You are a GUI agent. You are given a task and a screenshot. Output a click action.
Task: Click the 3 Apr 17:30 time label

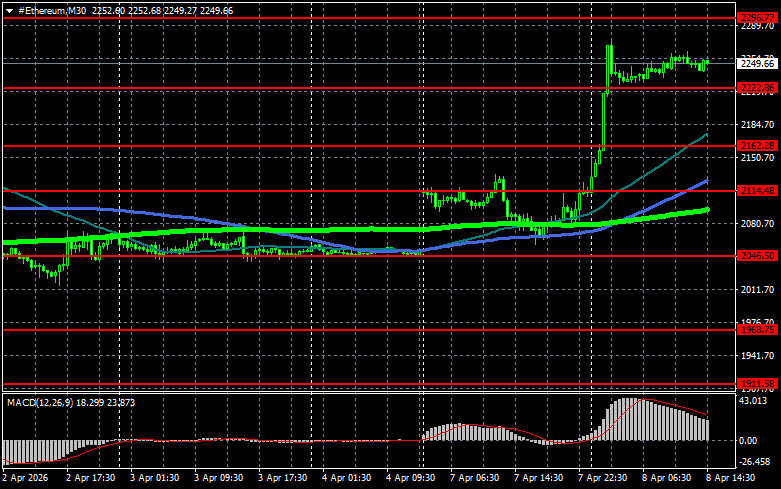[282, 478]
